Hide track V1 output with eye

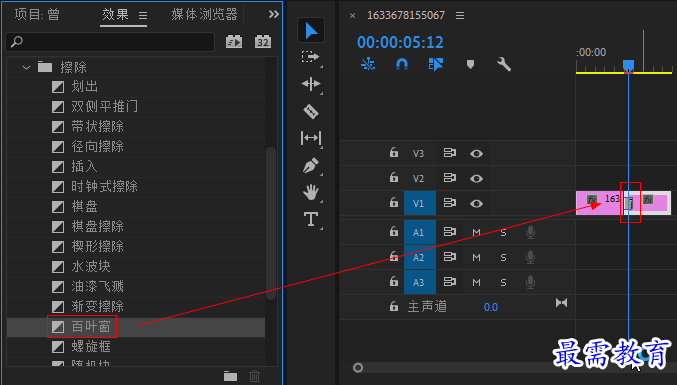coord(476,203)
